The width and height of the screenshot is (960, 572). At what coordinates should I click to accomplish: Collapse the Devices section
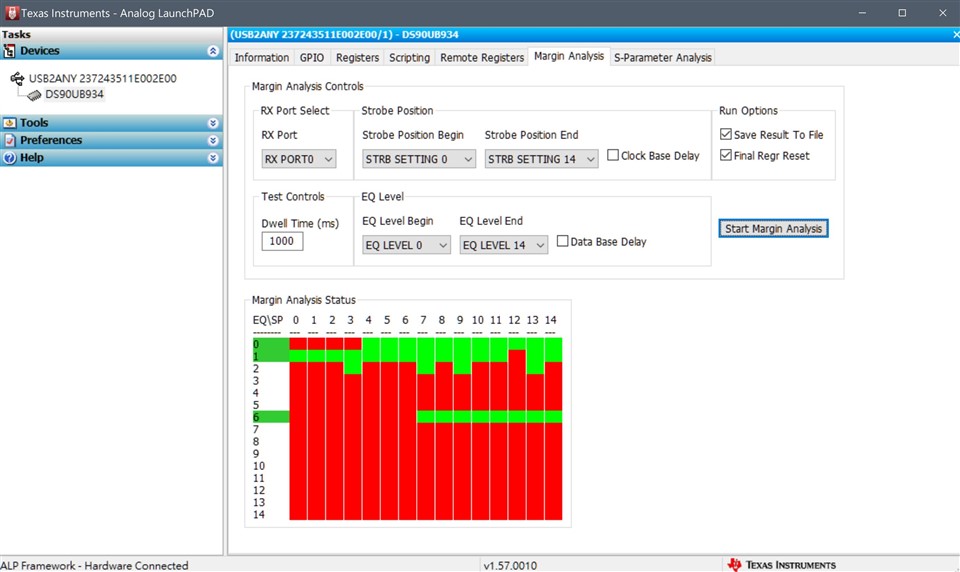coord(212,51)
